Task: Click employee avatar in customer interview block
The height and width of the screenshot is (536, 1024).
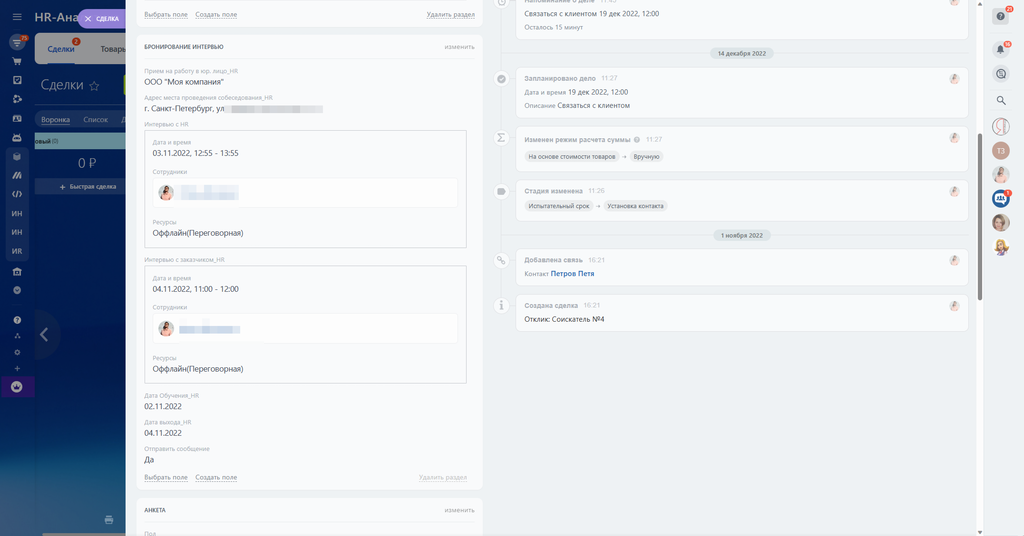Action: [x=166, y=328]
